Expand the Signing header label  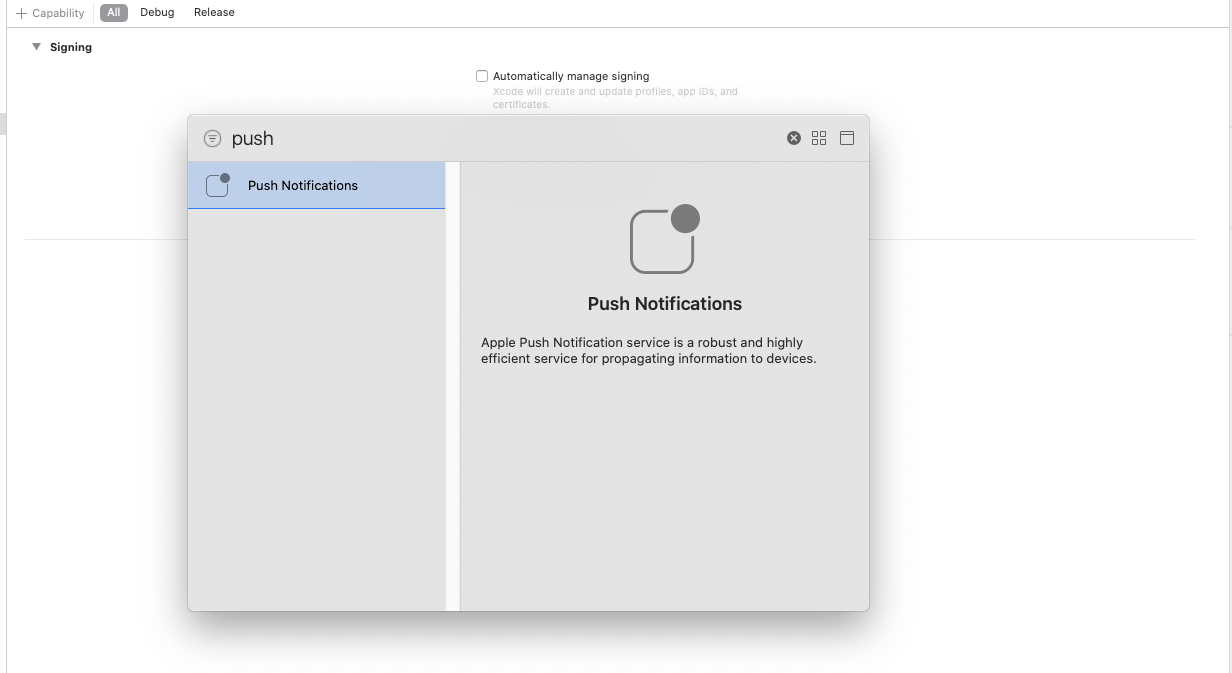(70, 46)
